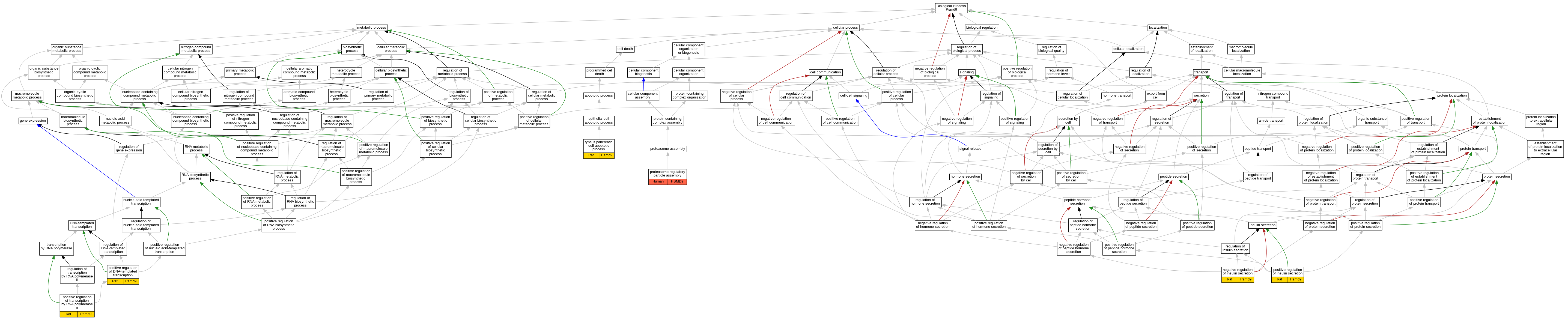Select 'positive regulation of hormone secretion' node
This screenshot has height=320, width=1568.
point(990,225)
